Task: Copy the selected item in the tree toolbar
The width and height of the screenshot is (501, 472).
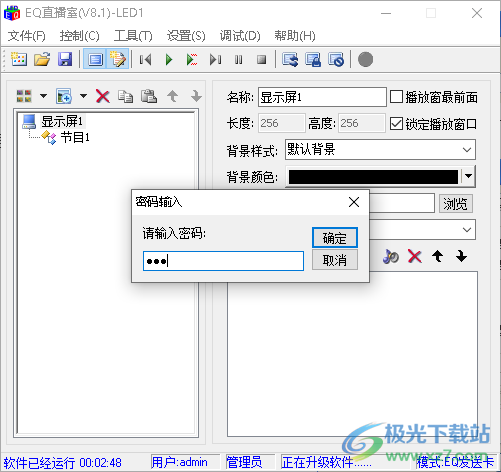Action: click(125, 96)
